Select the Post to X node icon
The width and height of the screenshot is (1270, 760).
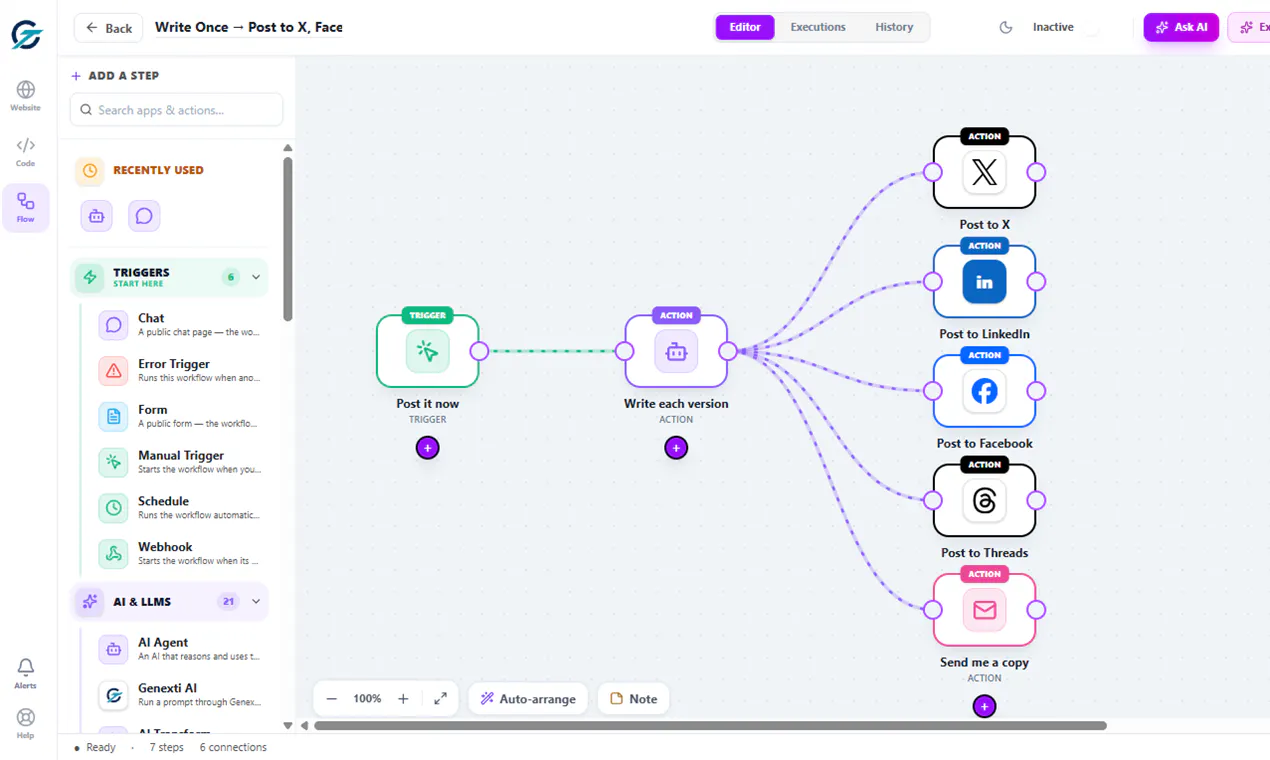pos(984,172)
